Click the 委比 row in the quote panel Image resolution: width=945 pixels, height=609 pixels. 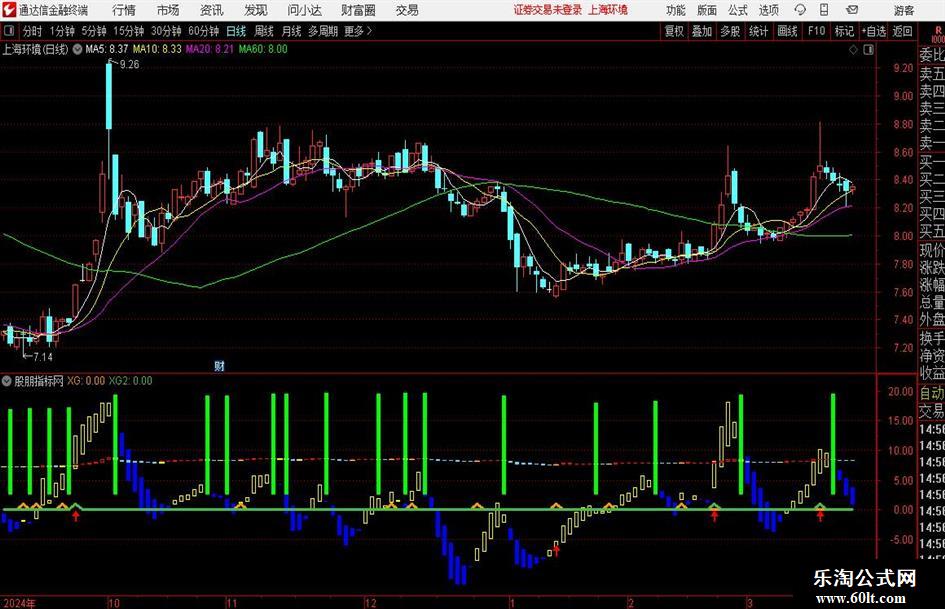[932, 55]
